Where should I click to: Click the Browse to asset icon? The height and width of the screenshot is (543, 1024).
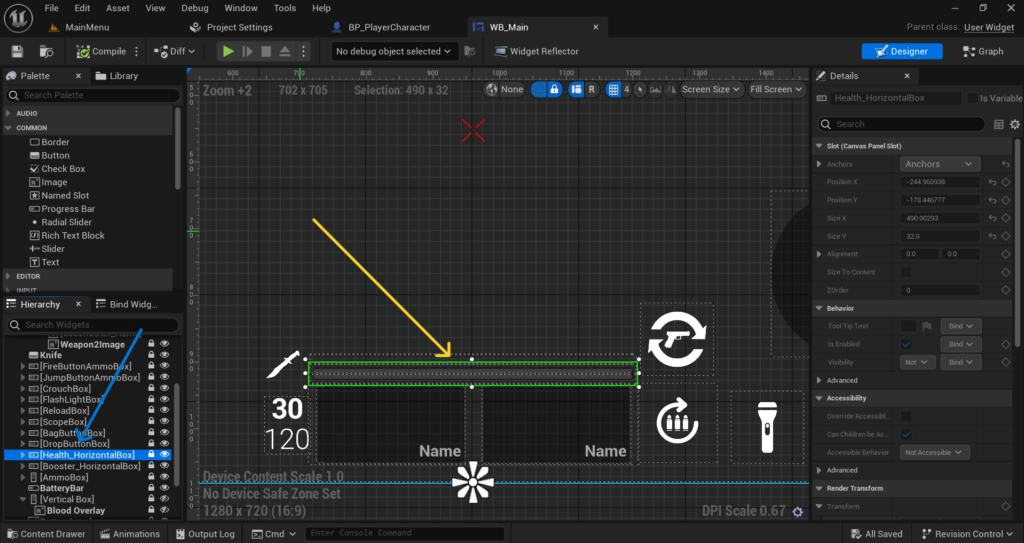(x=46, y=52)
